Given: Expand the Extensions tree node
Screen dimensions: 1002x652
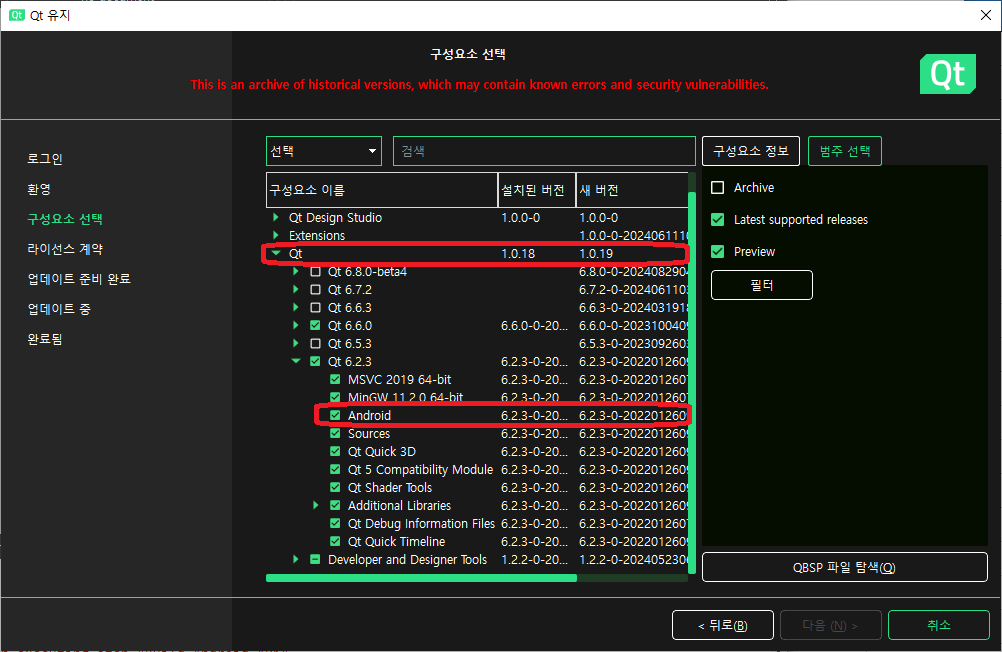Looking at the screenshot, I should coord(276,235).
